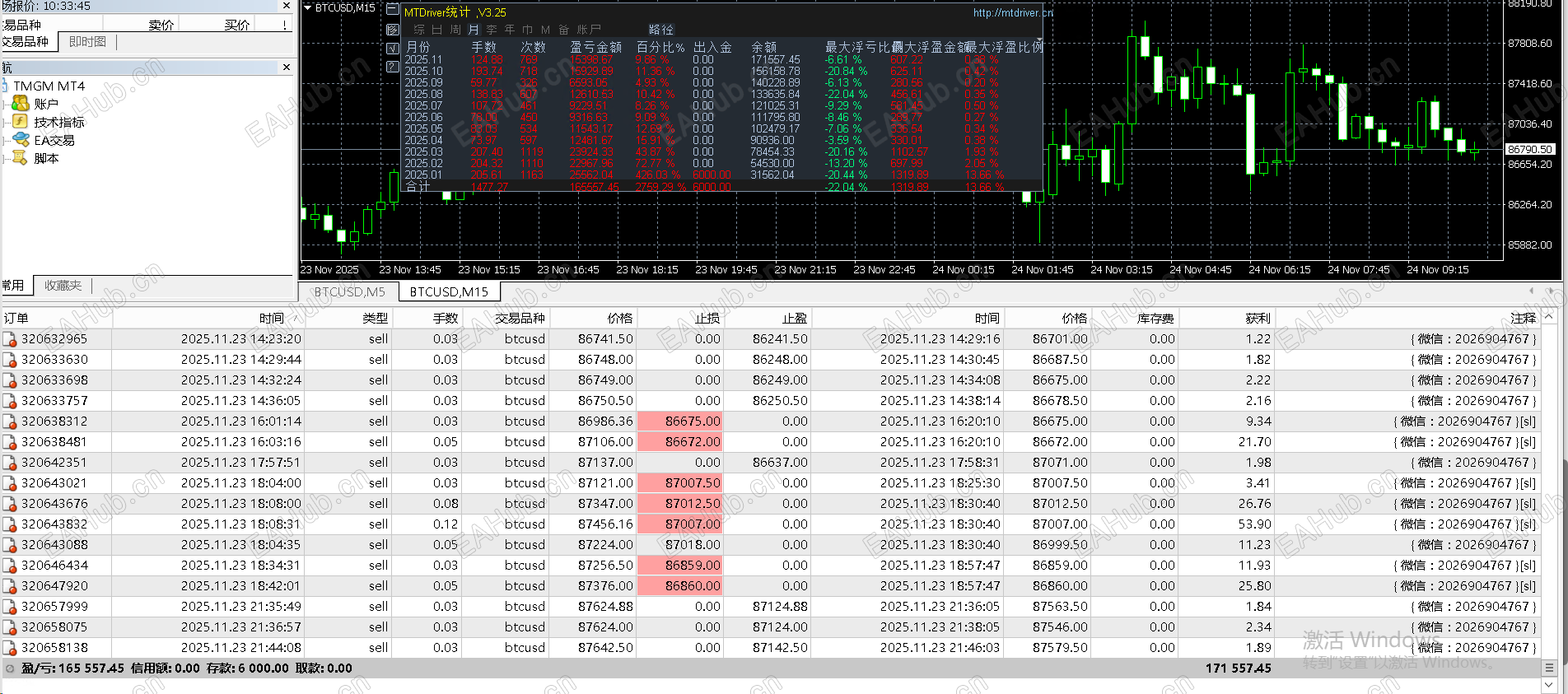The image size is (1568, 694).
Task: Open the http://mtdriver.cn link
Action: coord(1013,12)
